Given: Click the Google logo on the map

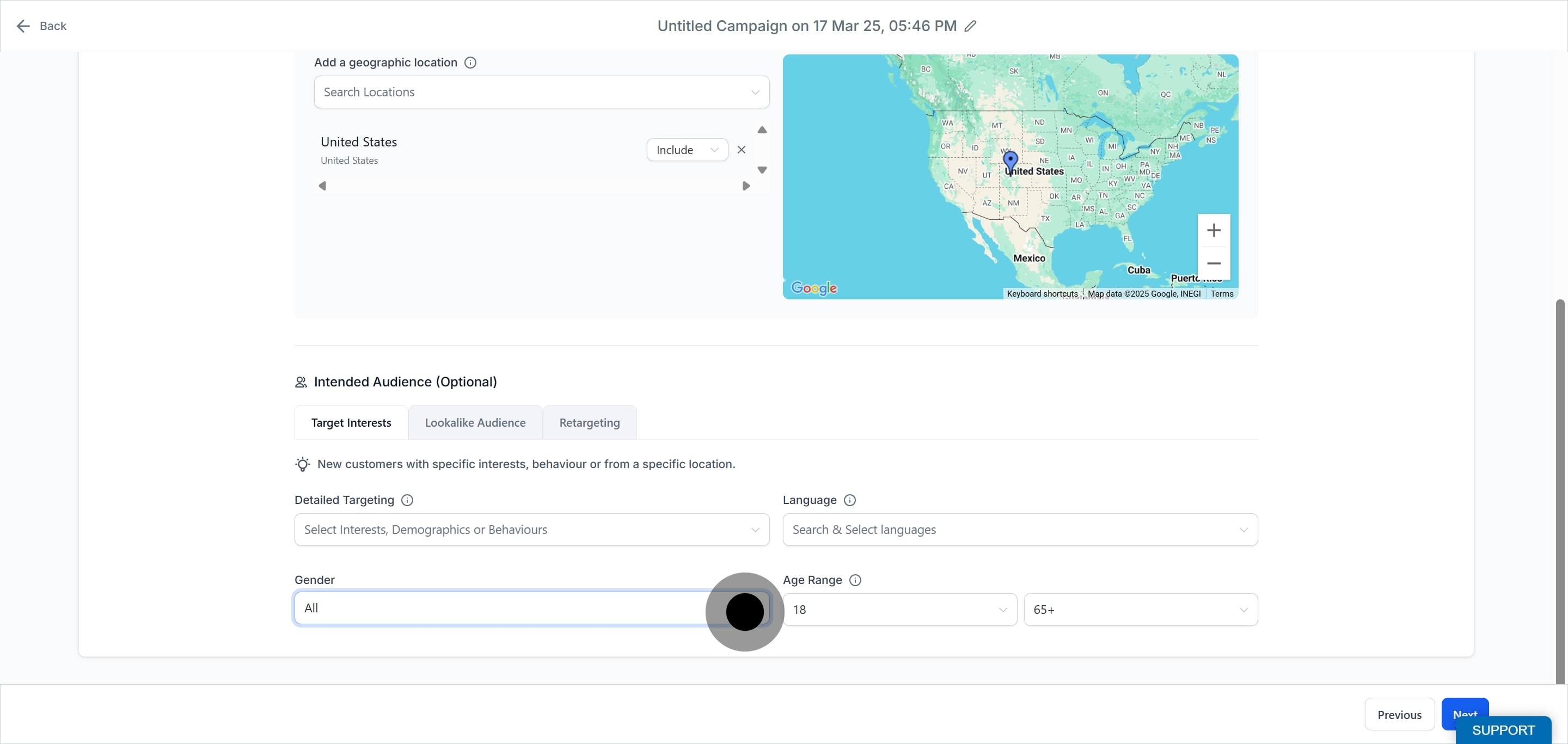Looking at the screenshot, I should (814, 288).
